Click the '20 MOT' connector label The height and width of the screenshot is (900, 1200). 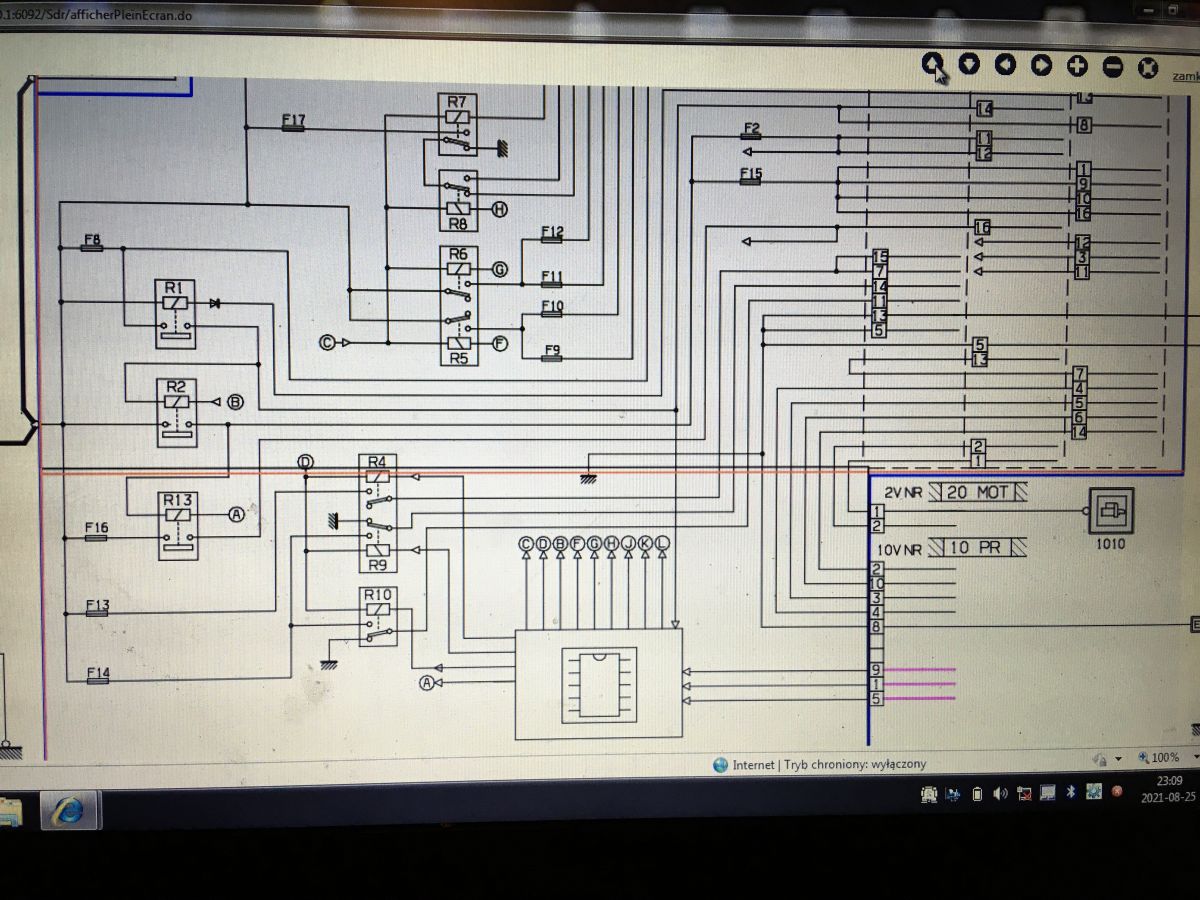tap(978, 492)
